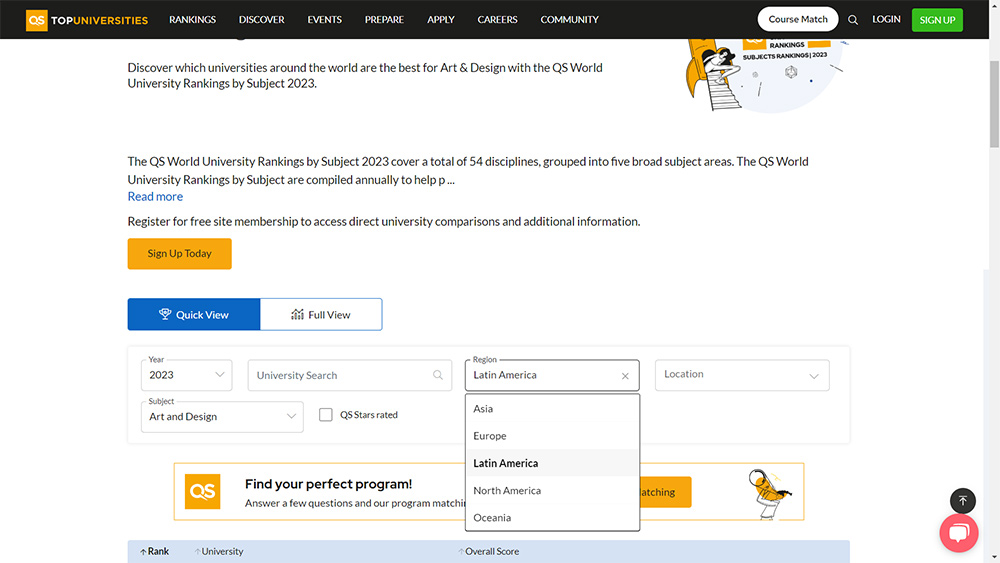Open the Subject Art and Design dropdown
This screenshot has width=1000, height=563.
pos(222,416)
